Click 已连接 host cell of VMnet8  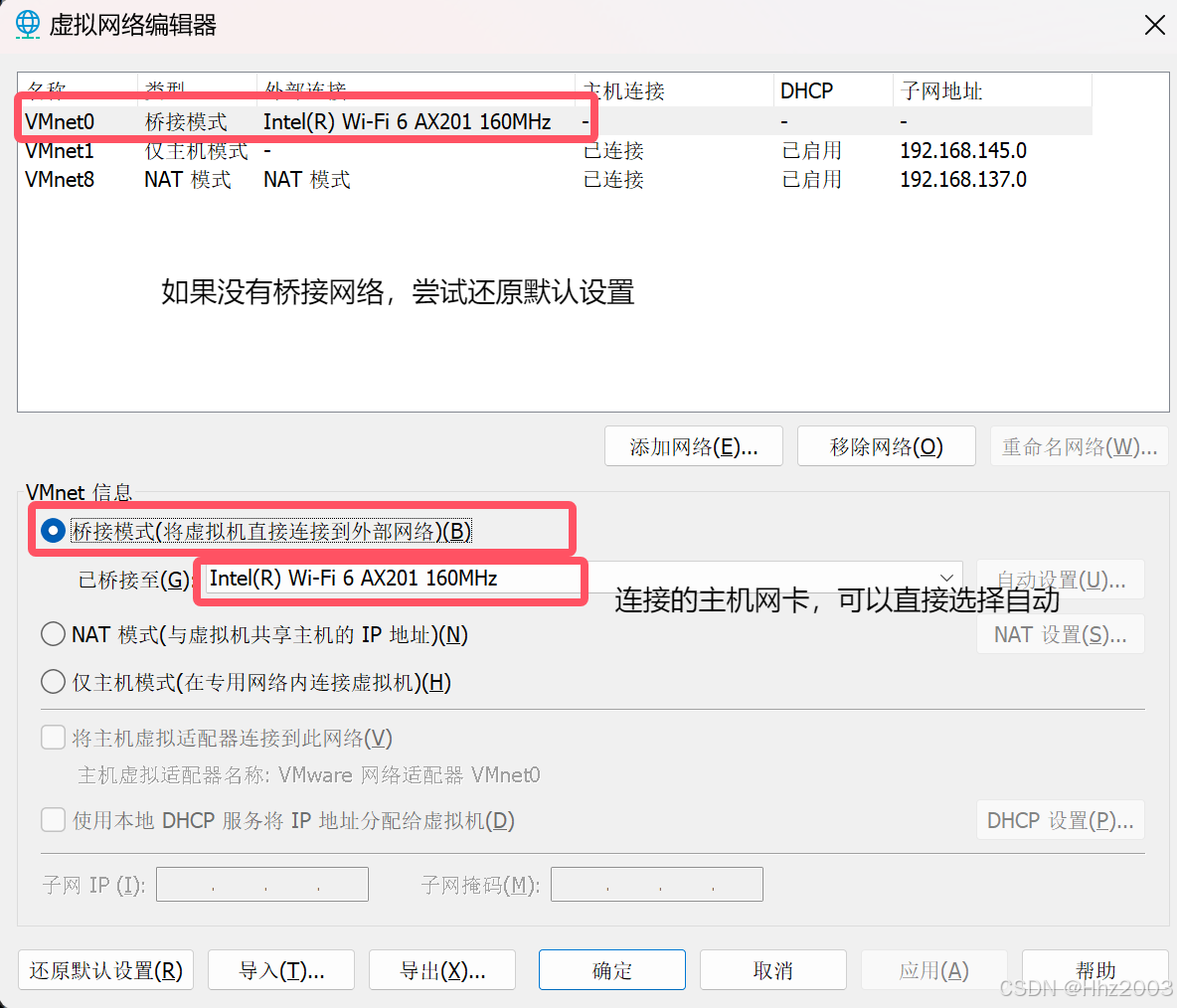[x=613, y=179]
